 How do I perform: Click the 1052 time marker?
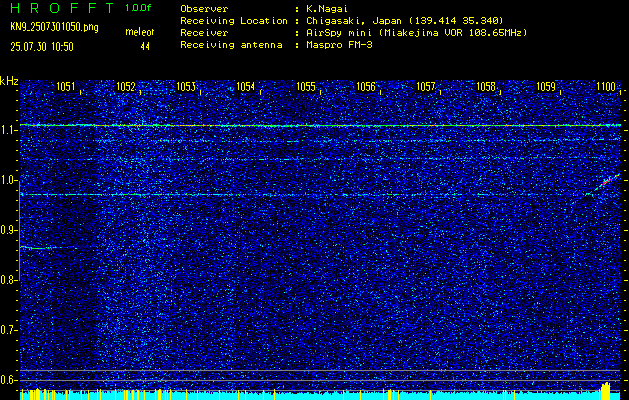coord(126,86)
